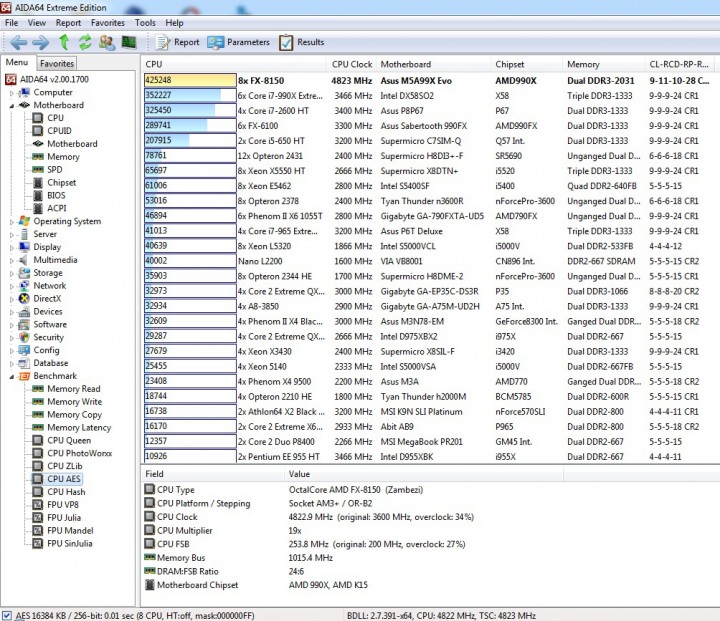Open the Report menu
The height and width of the screenshot is (621, 720).
coord(68,23)
